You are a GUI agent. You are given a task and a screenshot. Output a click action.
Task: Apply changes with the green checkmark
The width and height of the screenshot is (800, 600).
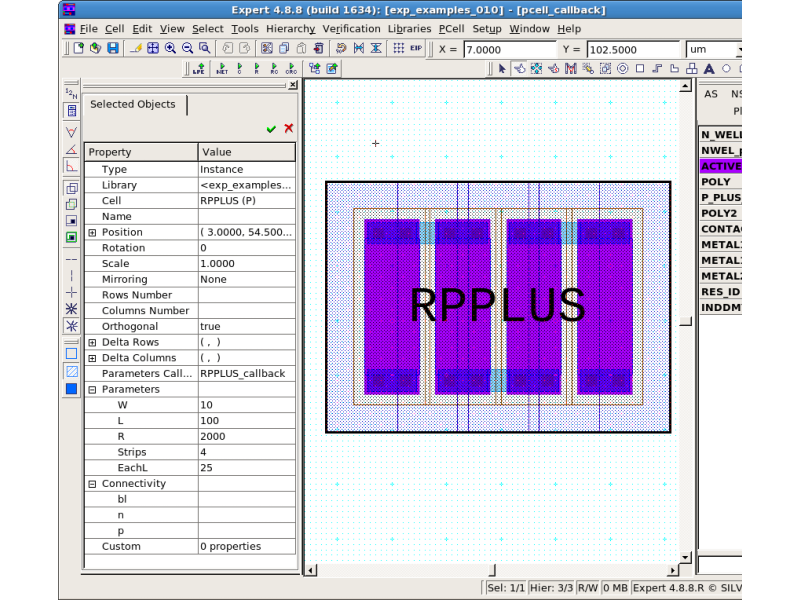coord(271,129)
